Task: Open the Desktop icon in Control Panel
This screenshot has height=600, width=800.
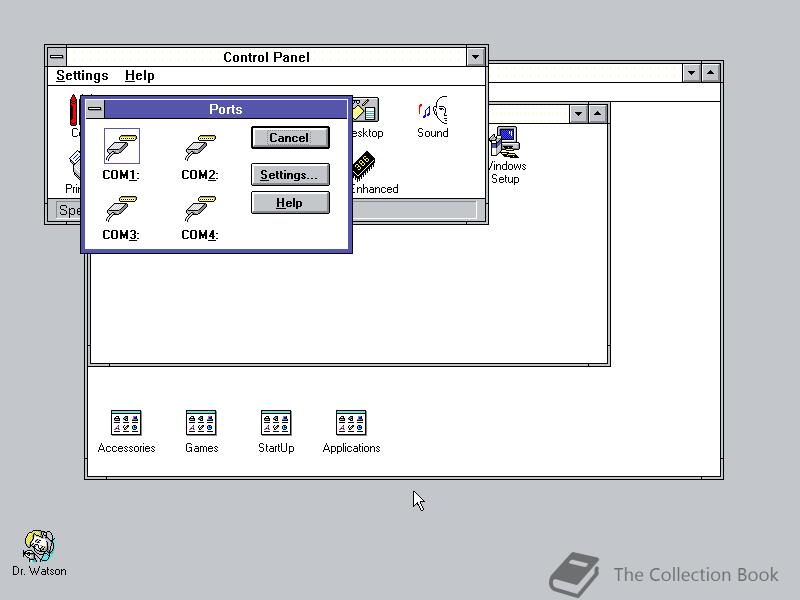Action: click(366, 110)
